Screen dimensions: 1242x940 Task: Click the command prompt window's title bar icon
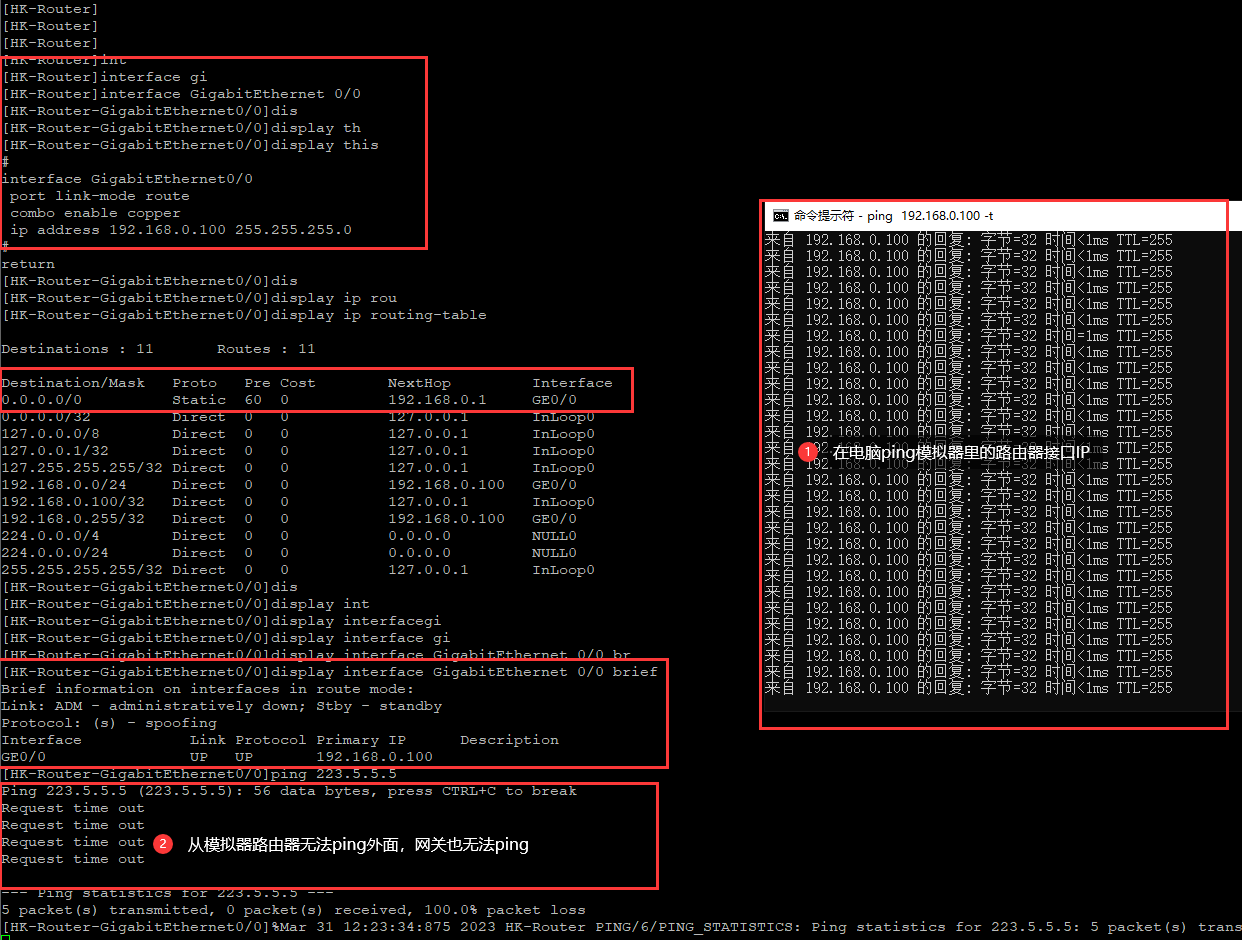(x=781, y=216)
